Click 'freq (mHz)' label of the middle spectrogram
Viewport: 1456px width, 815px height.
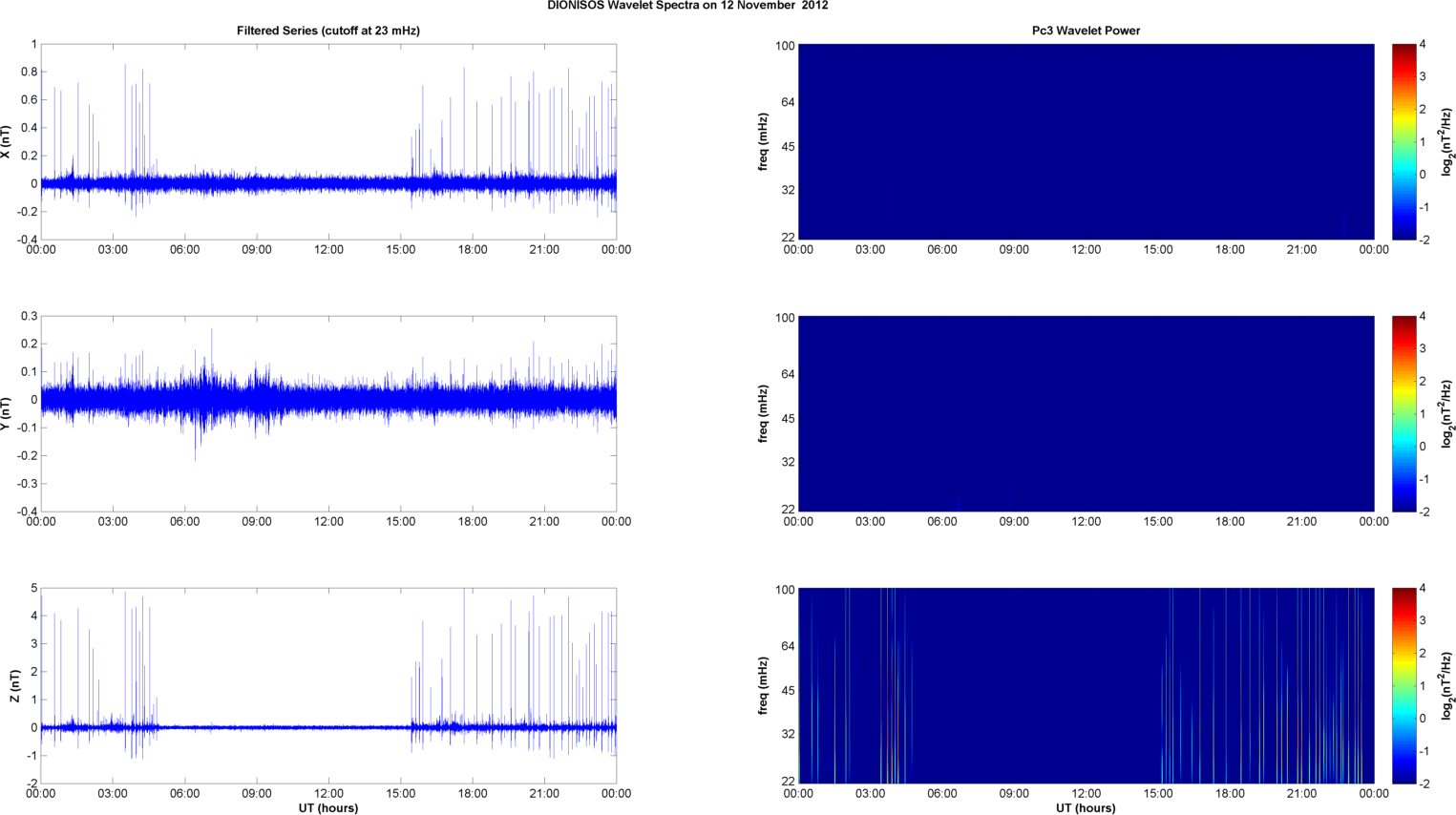[763, 414]
